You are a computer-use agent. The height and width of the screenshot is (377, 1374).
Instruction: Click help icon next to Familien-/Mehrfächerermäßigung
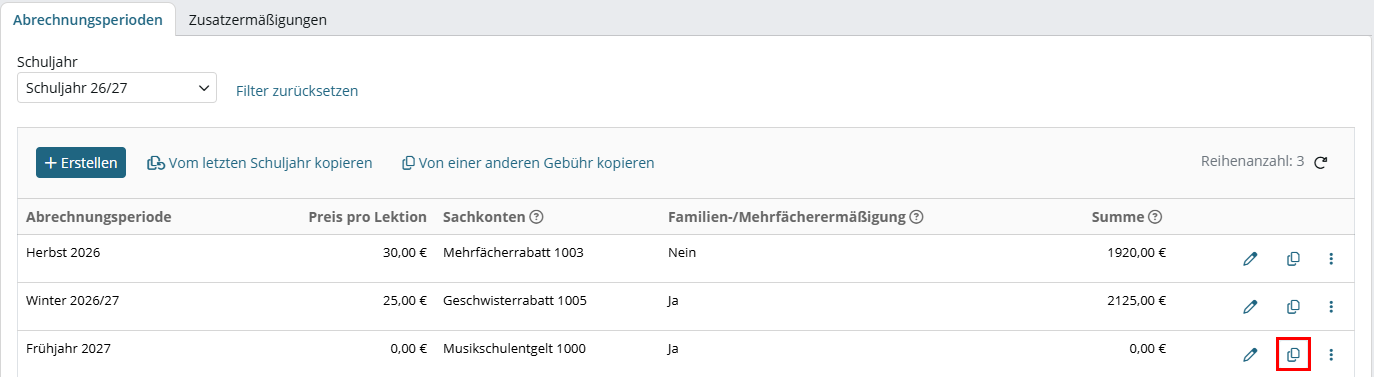click(916, 217)
